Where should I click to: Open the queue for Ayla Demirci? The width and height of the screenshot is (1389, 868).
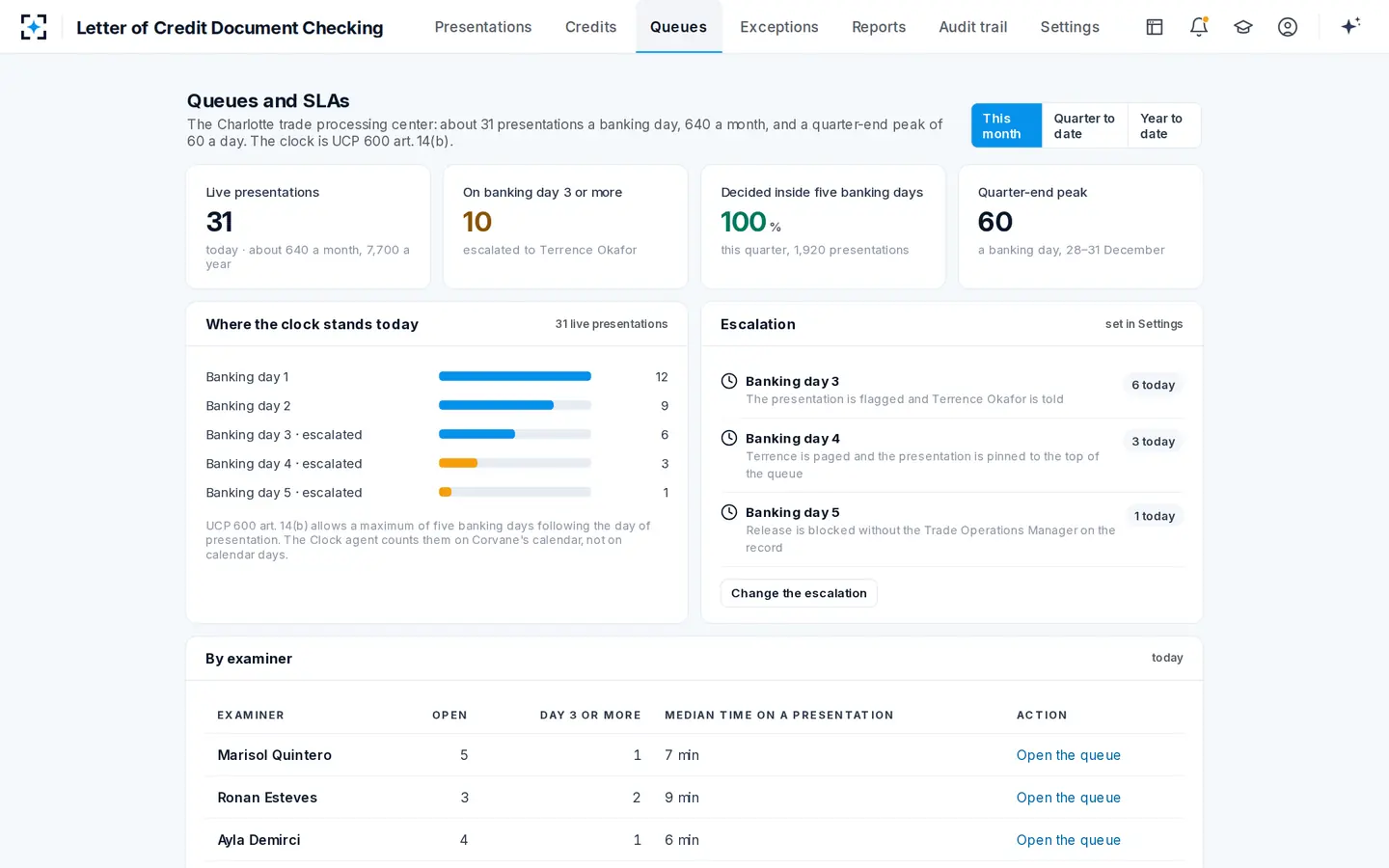coord(1068,840)
